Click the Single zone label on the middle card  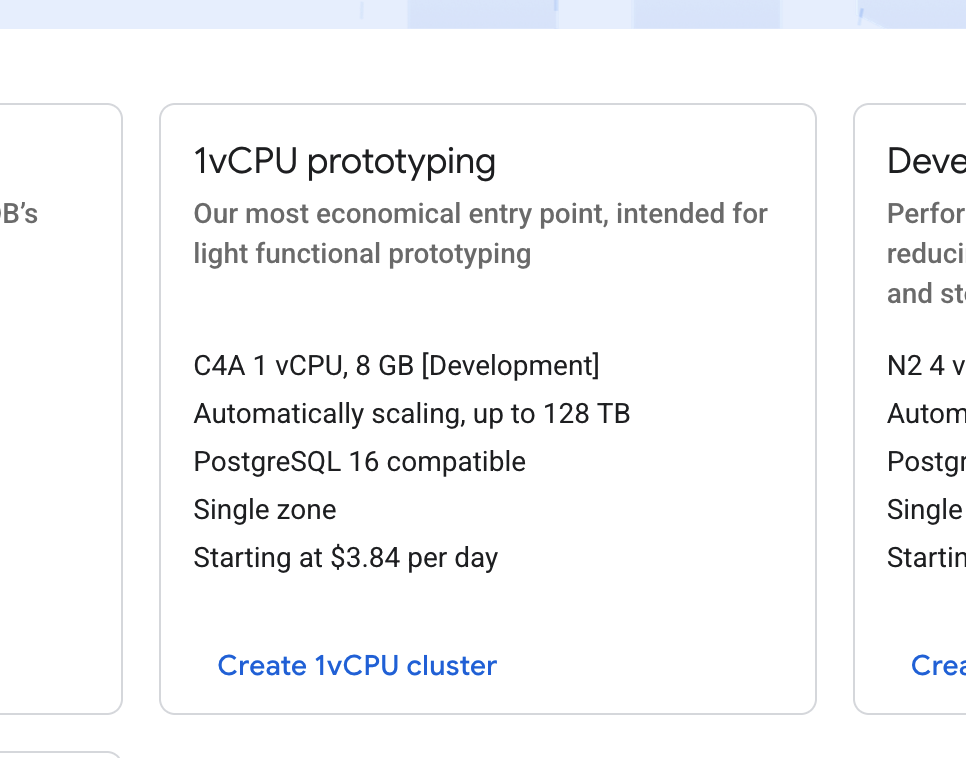(264, 509)
